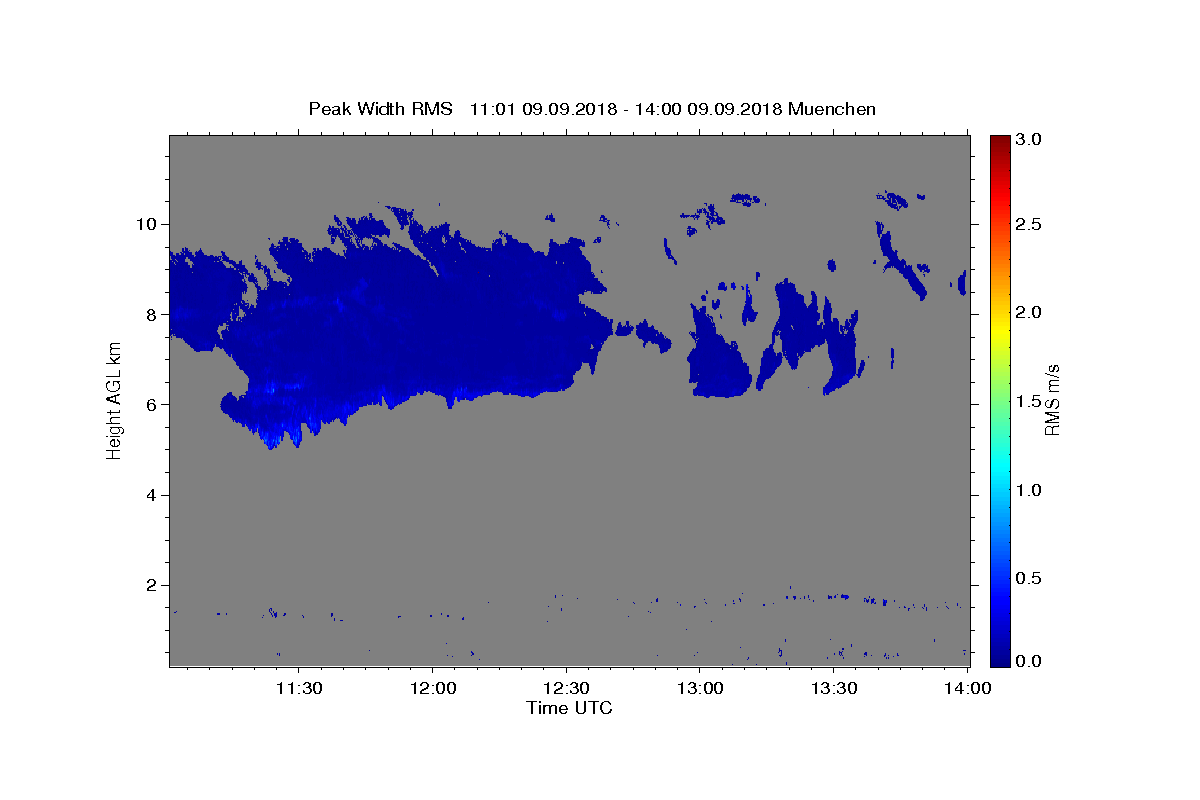Click the colorbar value 0.5

coord(1029,579)
